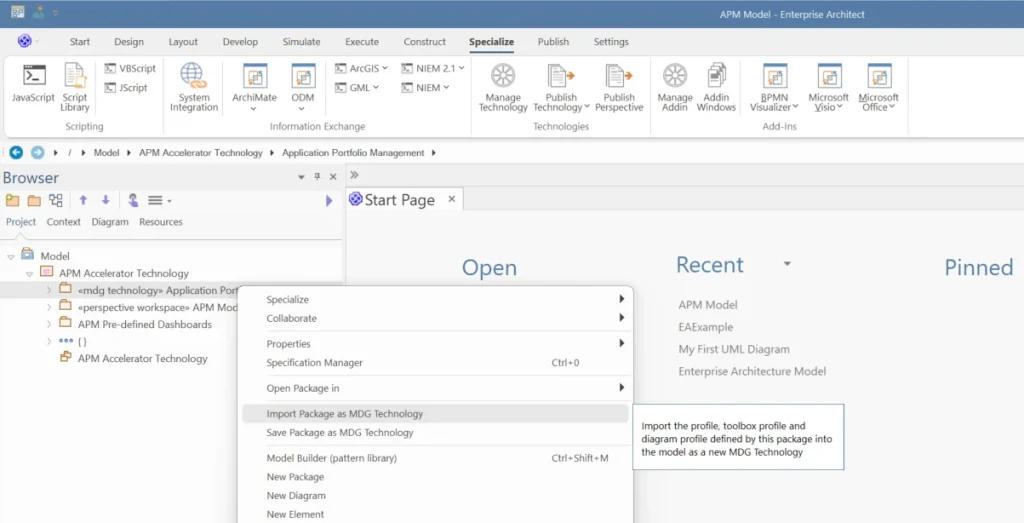Viewport: 1024px width, 523px height.
Task: Click the BPMN Visualizer icon
Action: click(775, 76)
